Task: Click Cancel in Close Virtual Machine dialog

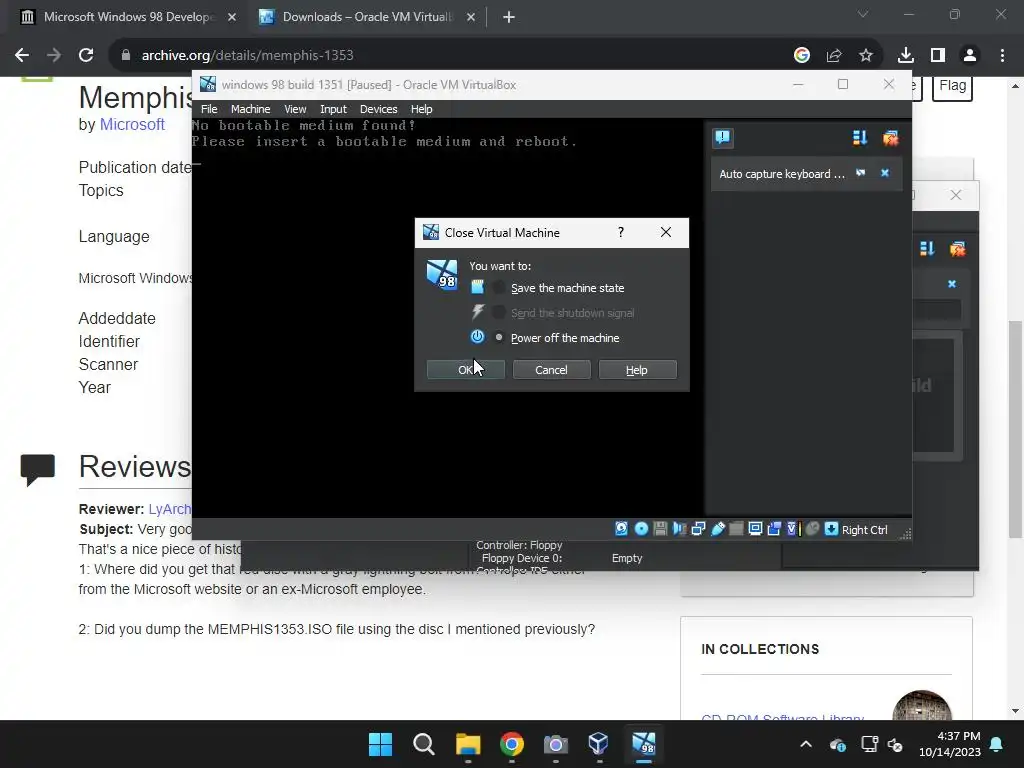Action: coord(551,370)
